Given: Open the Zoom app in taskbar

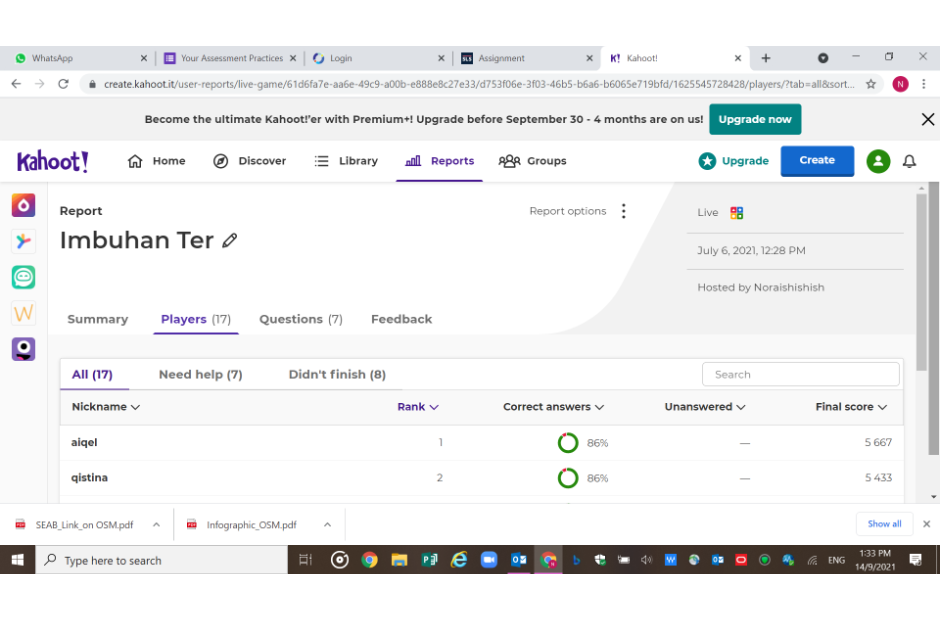Looking at the screenshot, I should tap(489, 560).
